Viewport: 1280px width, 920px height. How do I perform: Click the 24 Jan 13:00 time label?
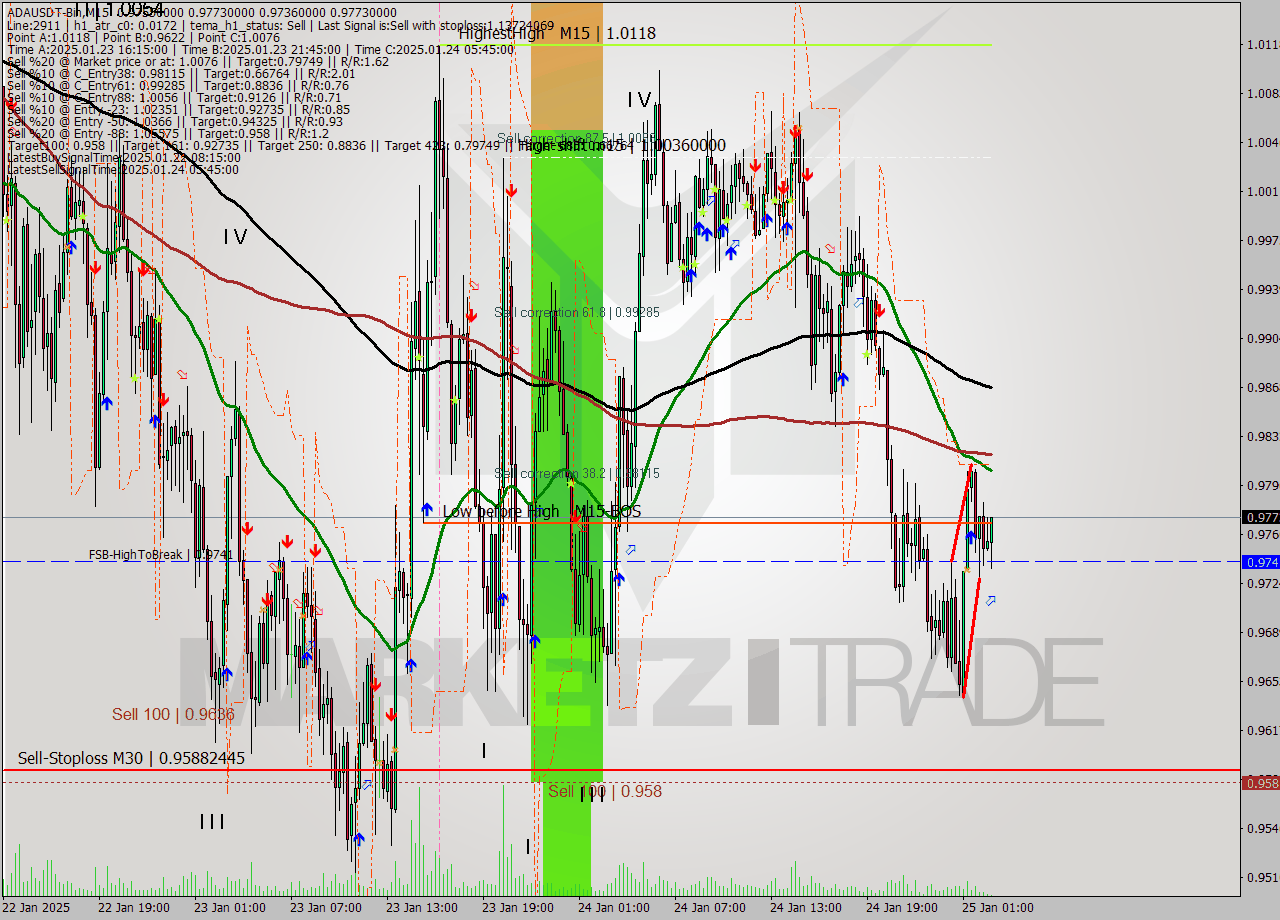coord(805,908)
